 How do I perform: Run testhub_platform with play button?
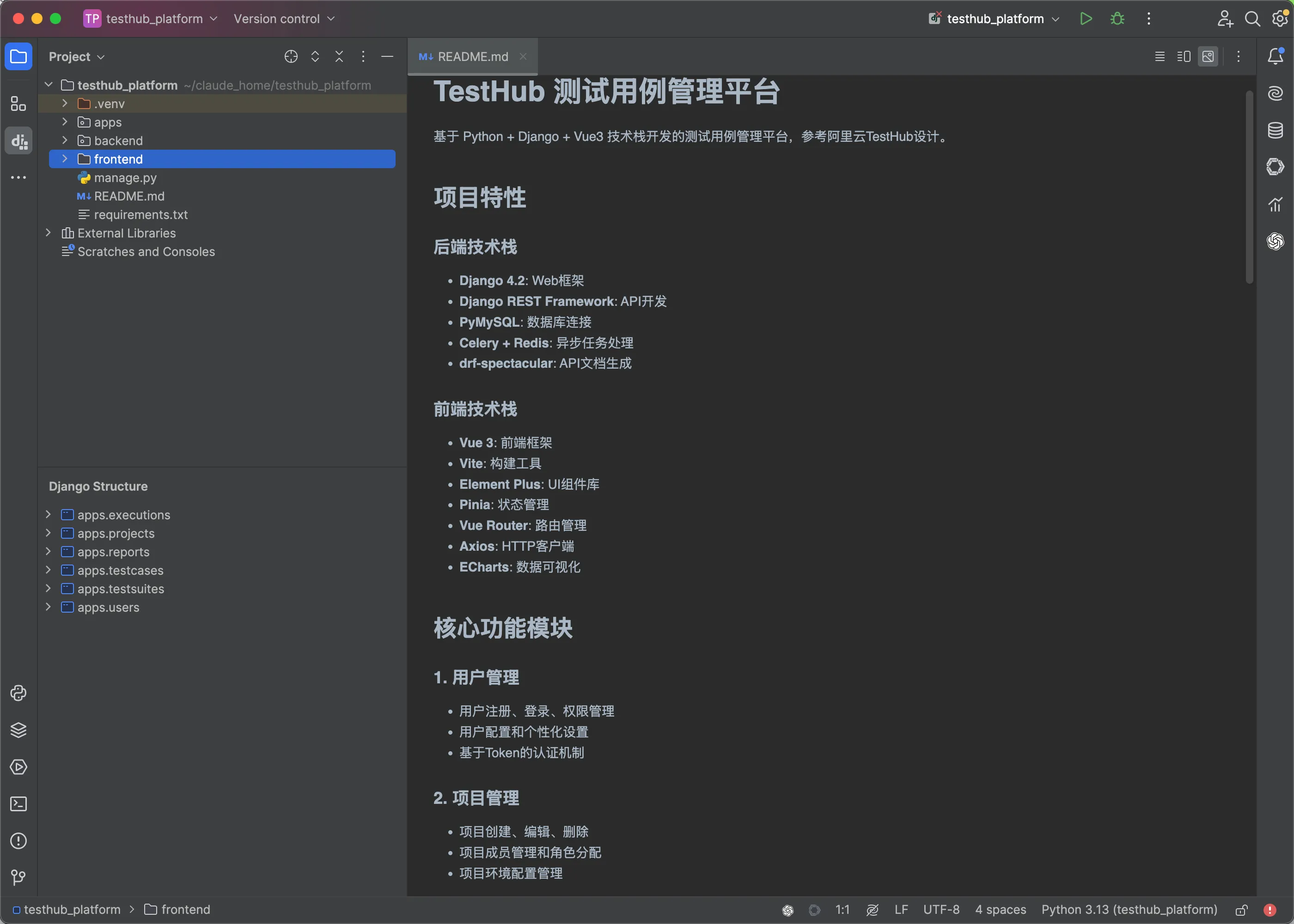tap(1086, 19)
